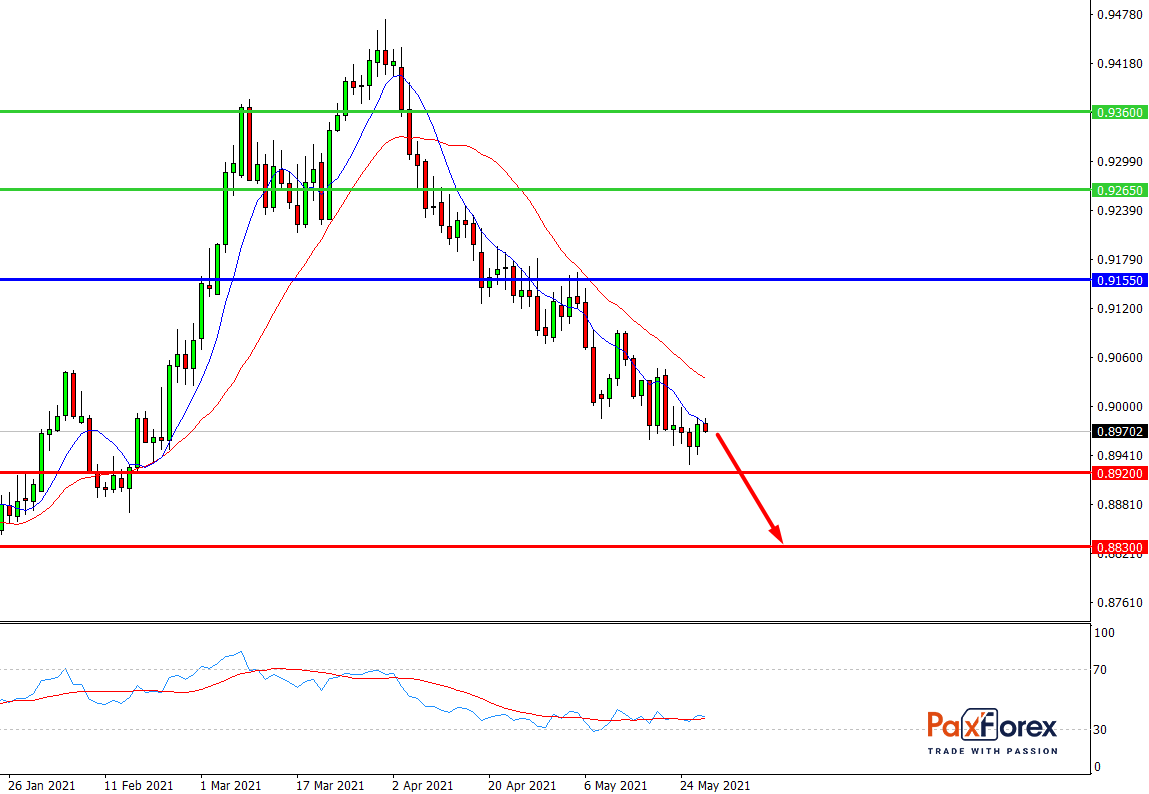Image resolution: width=1149 pixels, height=794 pixels.
Task: Click the green 0.93600 price label
Action: [1118, 112]
